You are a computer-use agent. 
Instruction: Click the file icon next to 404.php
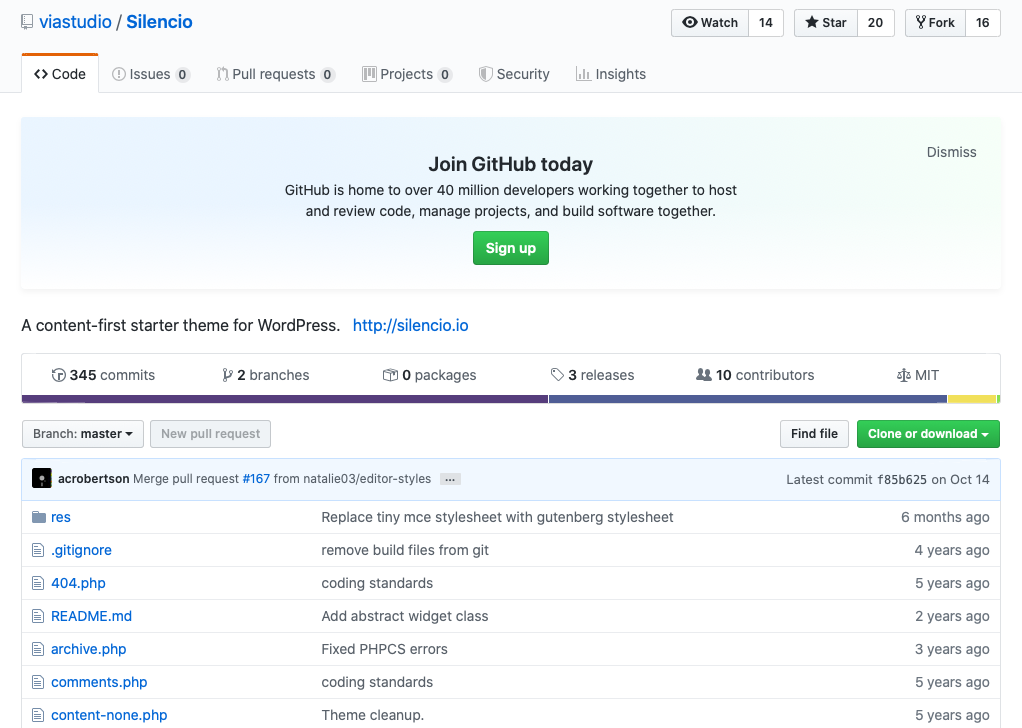(38, 583)
